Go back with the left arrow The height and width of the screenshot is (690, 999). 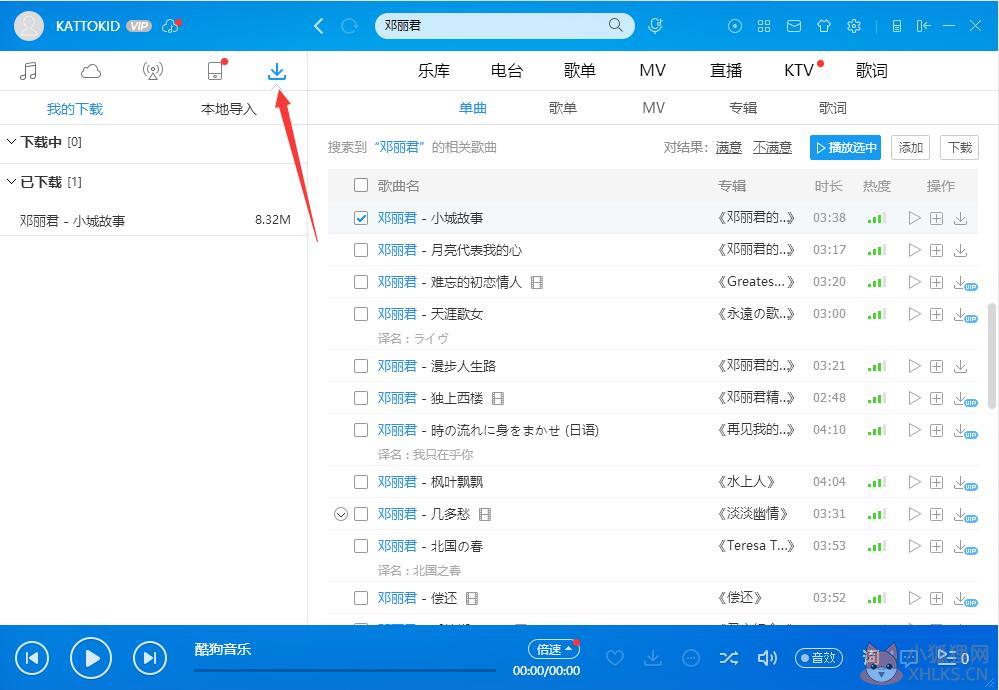[x=319, y=26]
